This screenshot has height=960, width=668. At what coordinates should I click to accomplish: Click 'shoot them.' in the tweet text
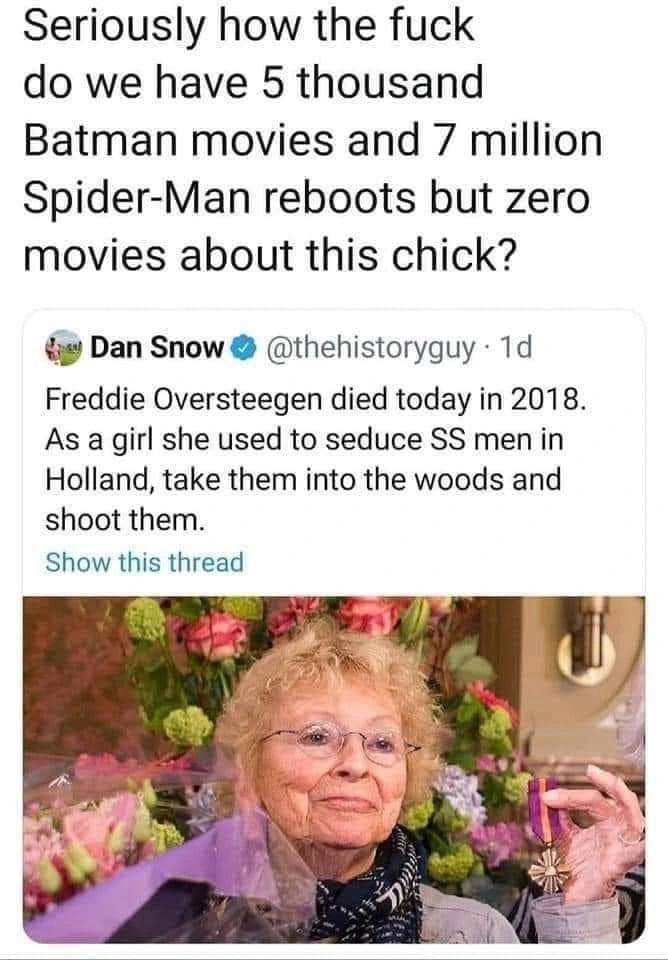click(124, 520)
